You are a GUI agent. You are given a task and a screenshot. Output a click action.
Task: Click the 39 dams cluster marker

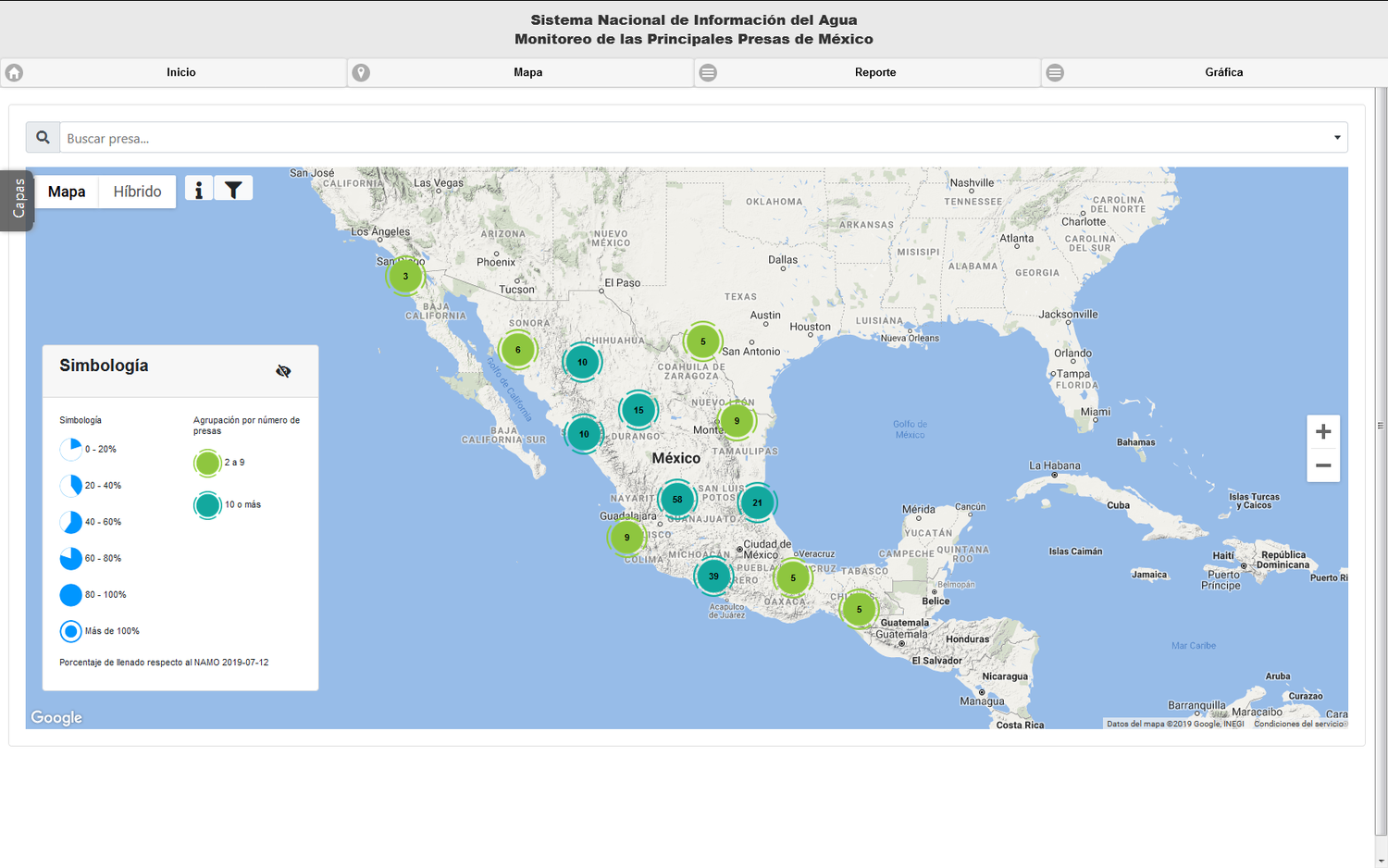tap(713, 577)
